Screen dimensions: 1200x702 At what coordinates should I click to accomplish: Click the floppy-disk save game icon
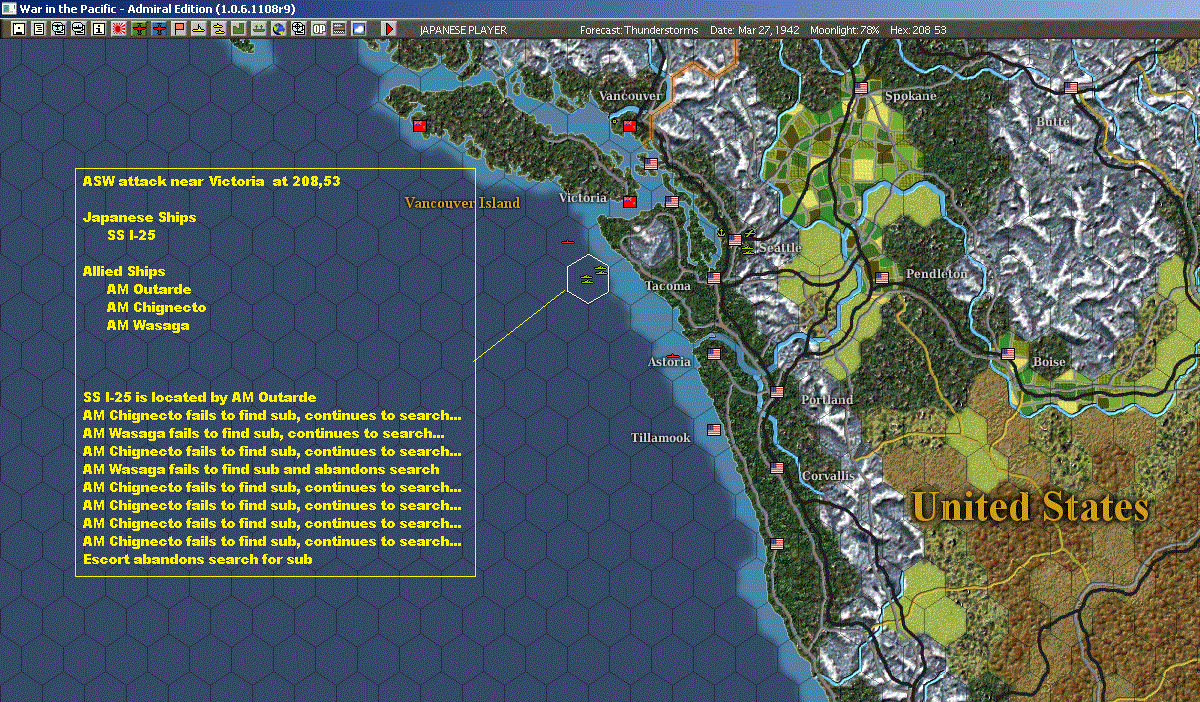click(x=18, y=29)
